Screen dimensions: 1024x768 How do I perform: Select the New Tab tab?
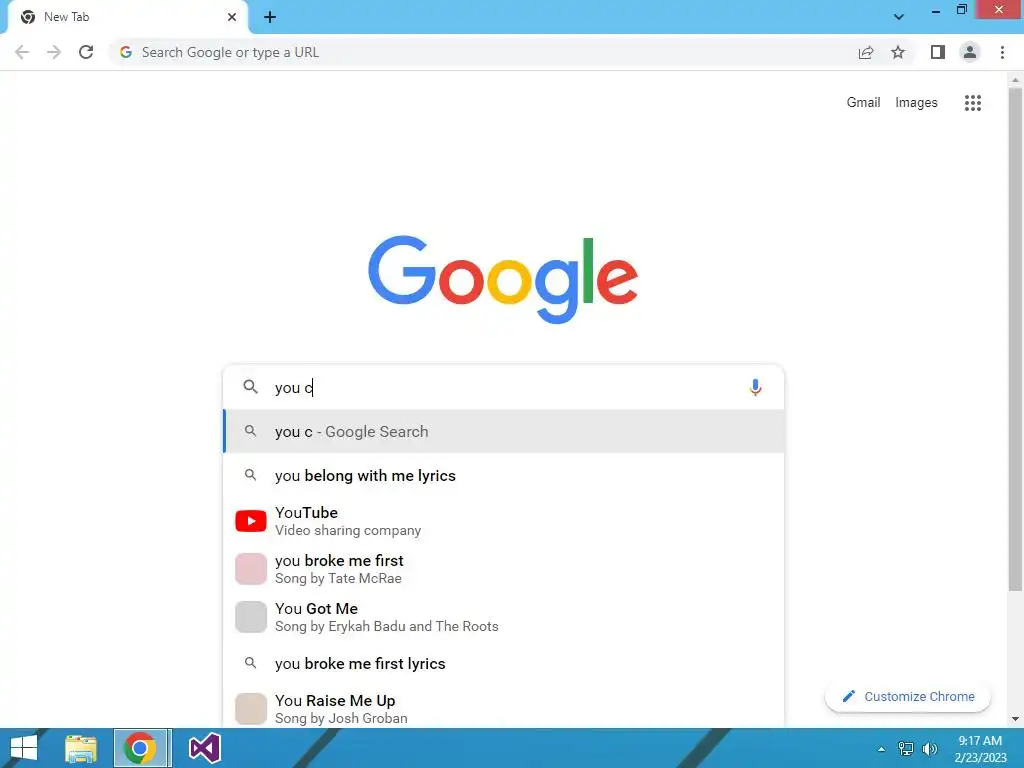pyautogui.click(x=128, y=17)
